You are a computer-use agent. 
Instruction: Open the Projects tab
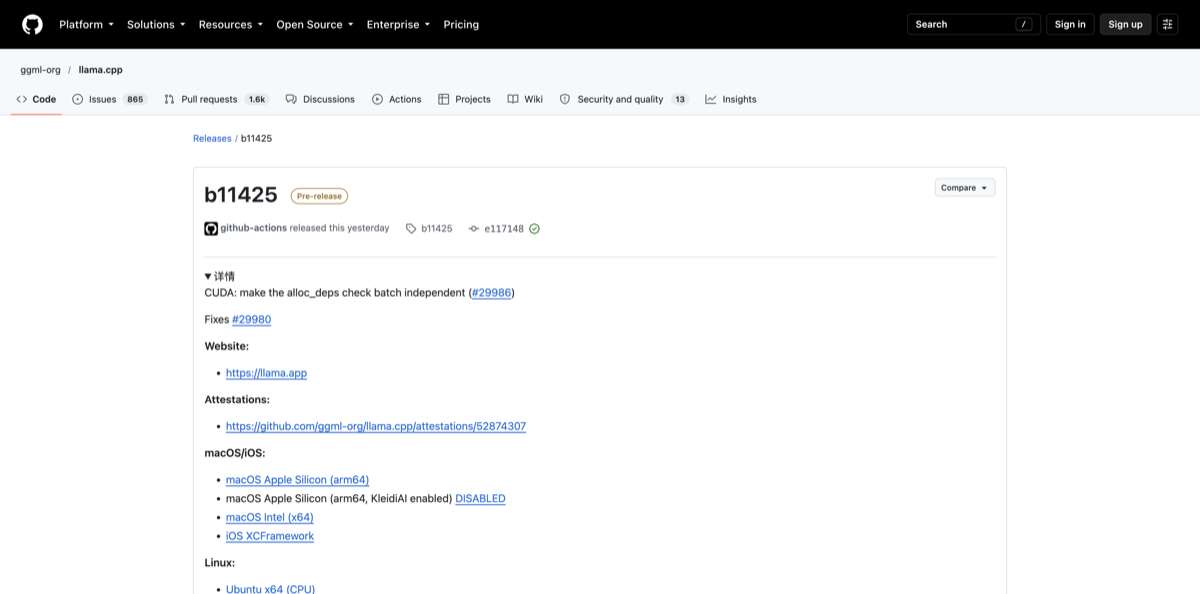tap(464, 99)
